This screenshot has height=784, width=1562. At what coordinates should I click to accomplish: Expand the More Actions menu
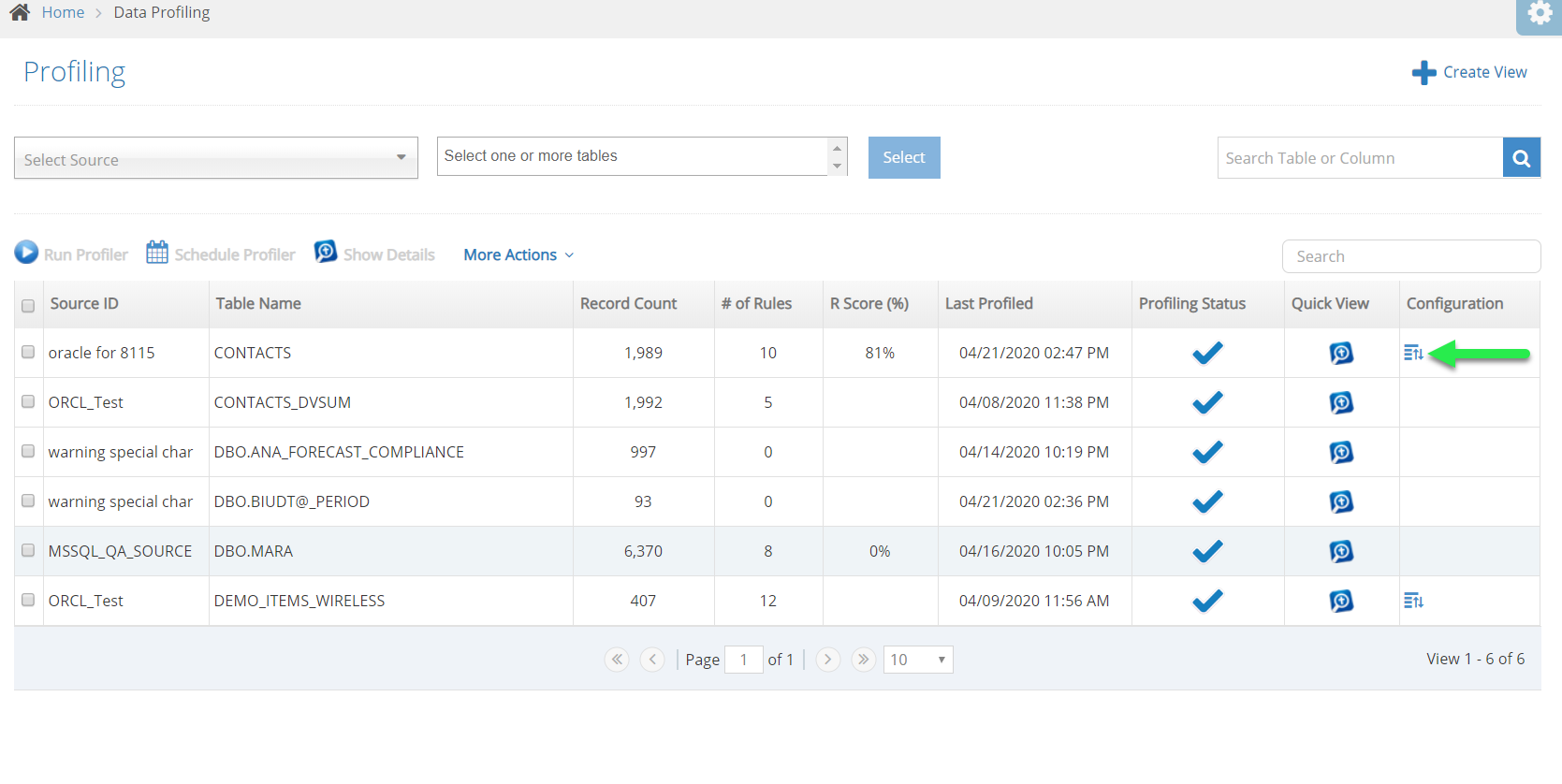518,254
